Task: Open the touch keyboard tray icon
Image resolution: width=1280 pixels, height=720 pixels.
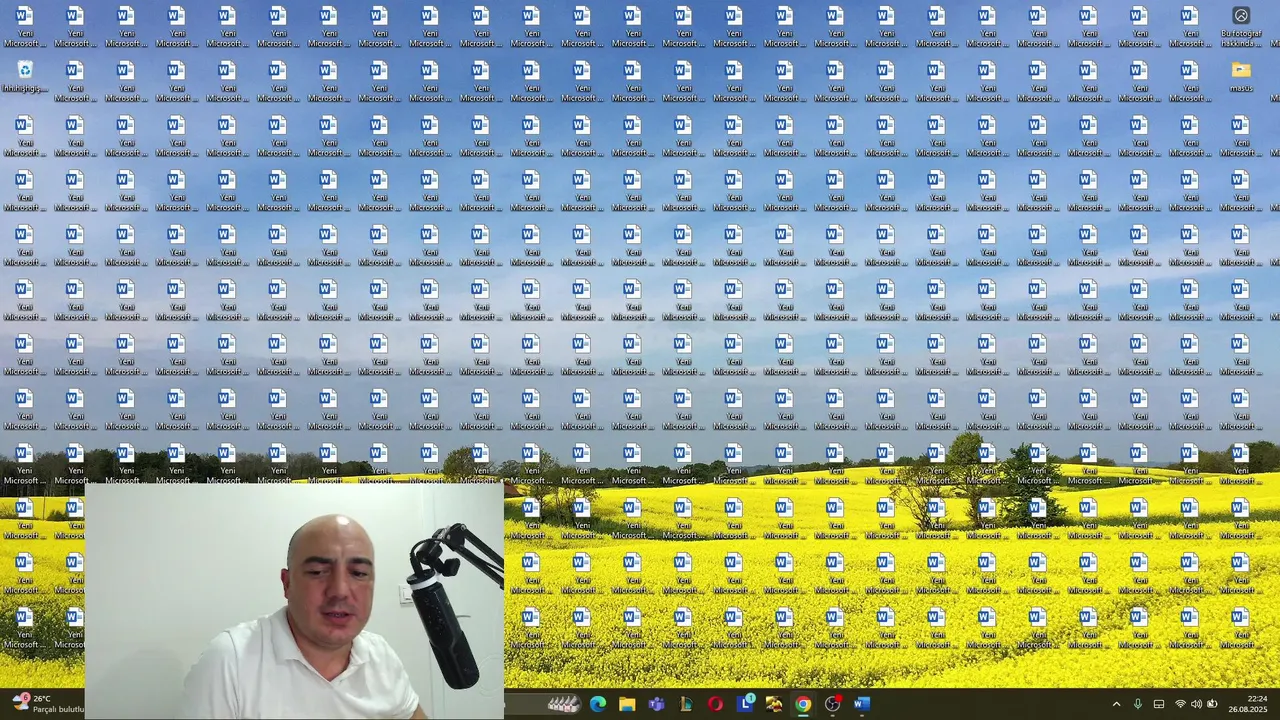Action: click(x=1159, y=704)
